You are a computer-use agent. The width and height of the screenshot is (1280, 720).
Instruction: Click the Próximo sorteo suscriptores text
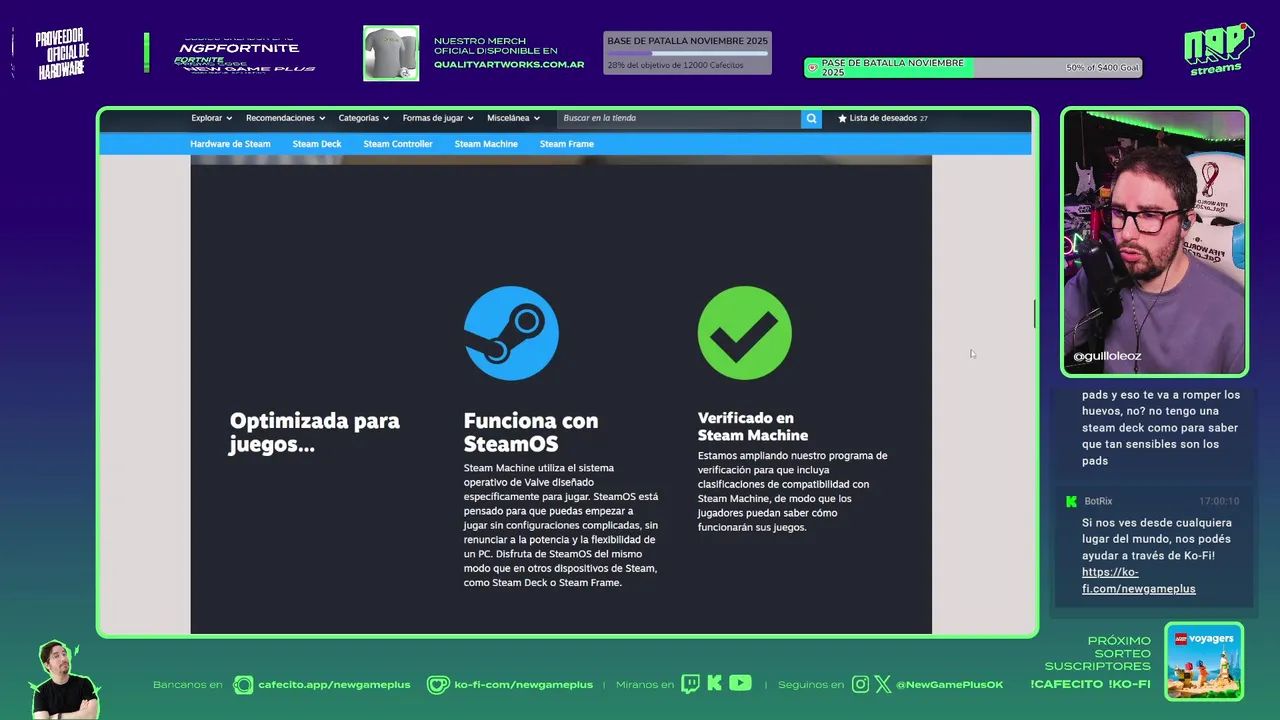pos(1098,653)
